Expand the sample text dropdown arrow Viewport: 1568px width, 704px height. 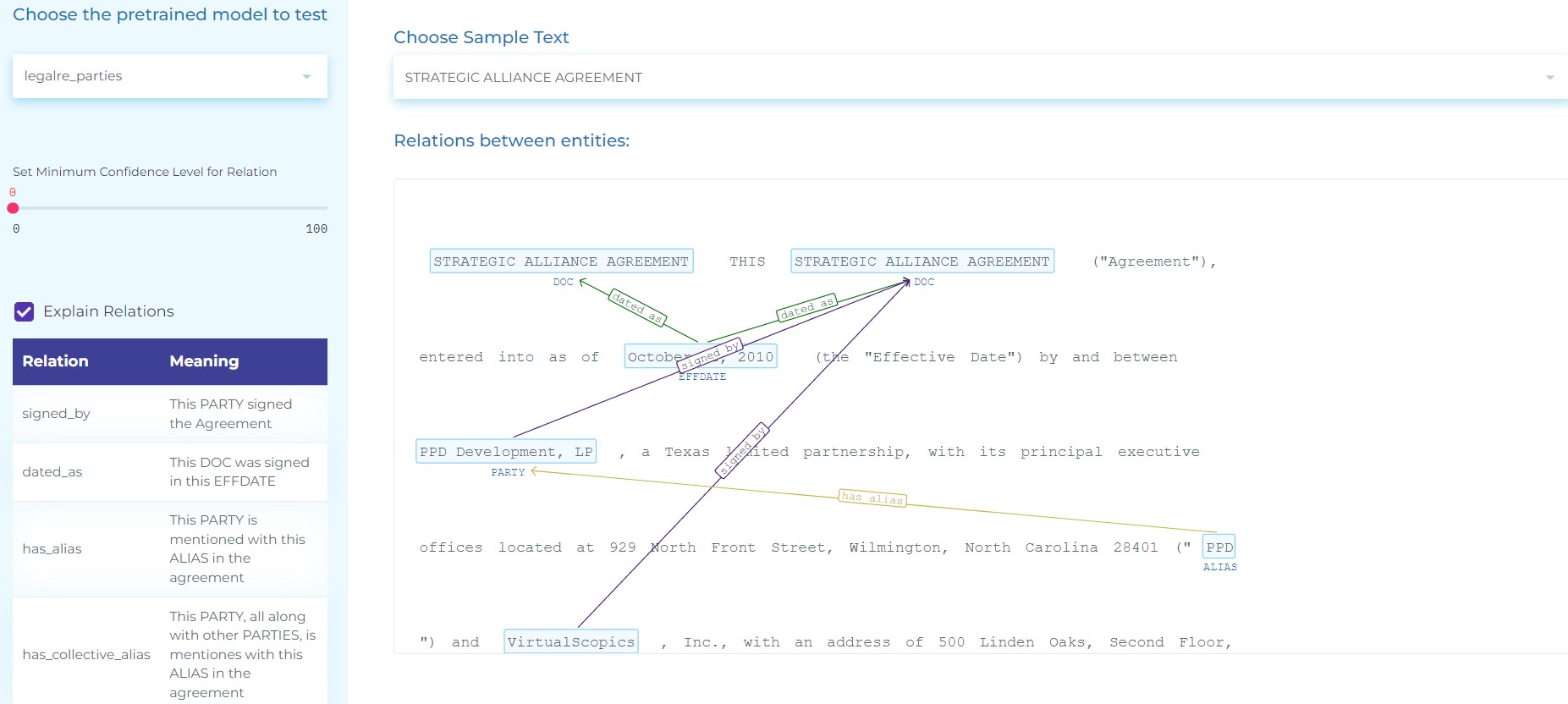click(1549, 77)
